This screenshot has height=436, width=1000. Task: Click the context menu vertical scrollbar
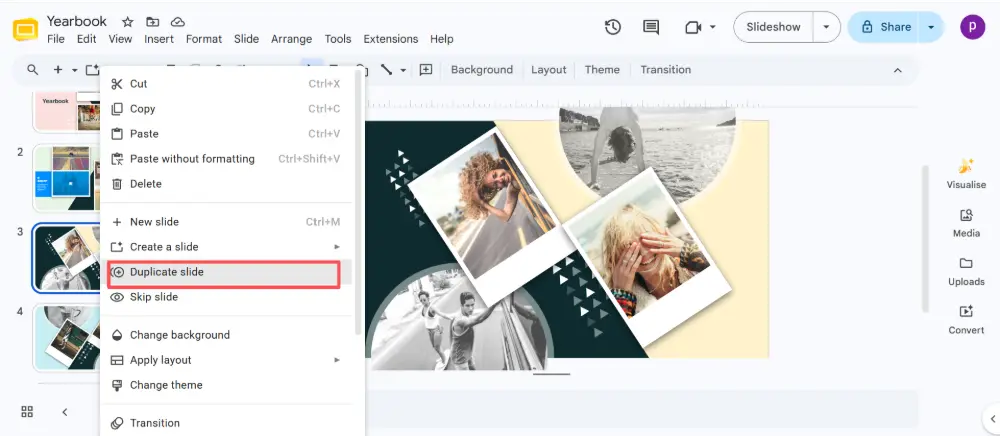358,204
